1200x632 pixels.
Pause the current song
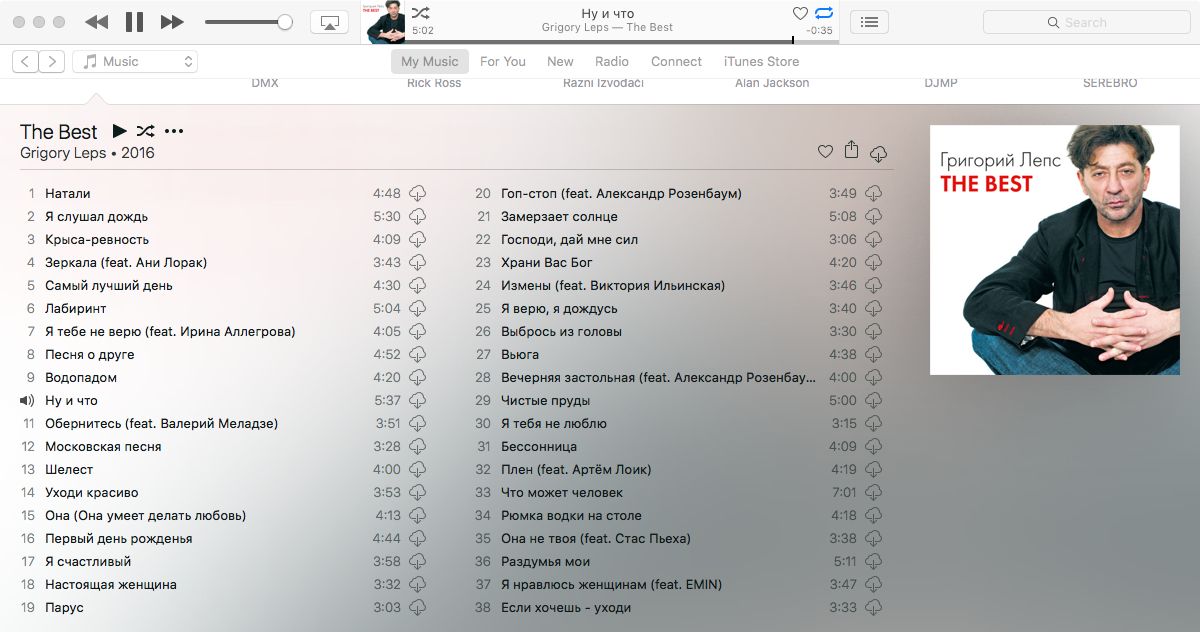134,22
